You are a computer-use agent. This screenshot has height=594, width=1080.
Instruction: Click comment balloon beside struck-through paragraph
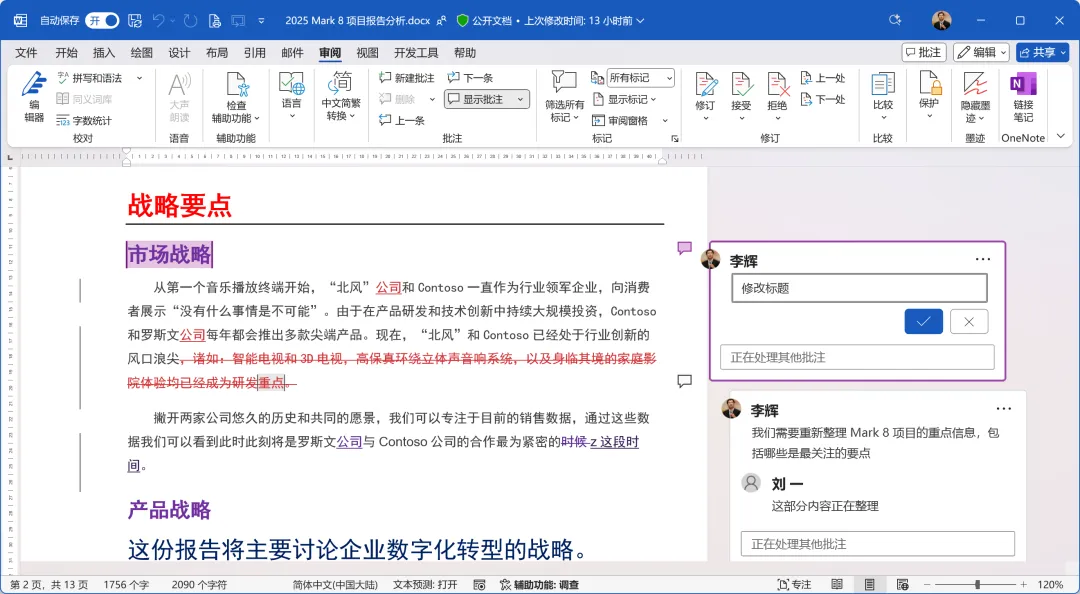click(684, 381)
